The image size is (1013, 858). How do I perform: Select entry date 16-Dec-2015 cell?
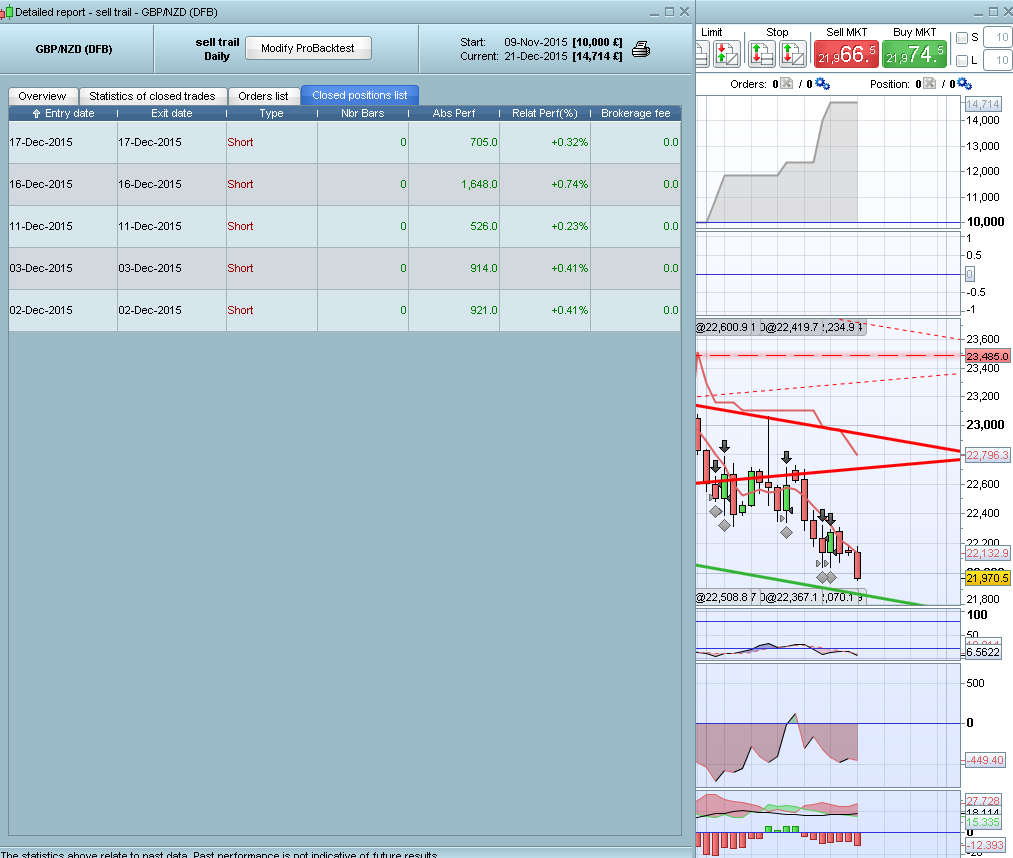(63, 184)
